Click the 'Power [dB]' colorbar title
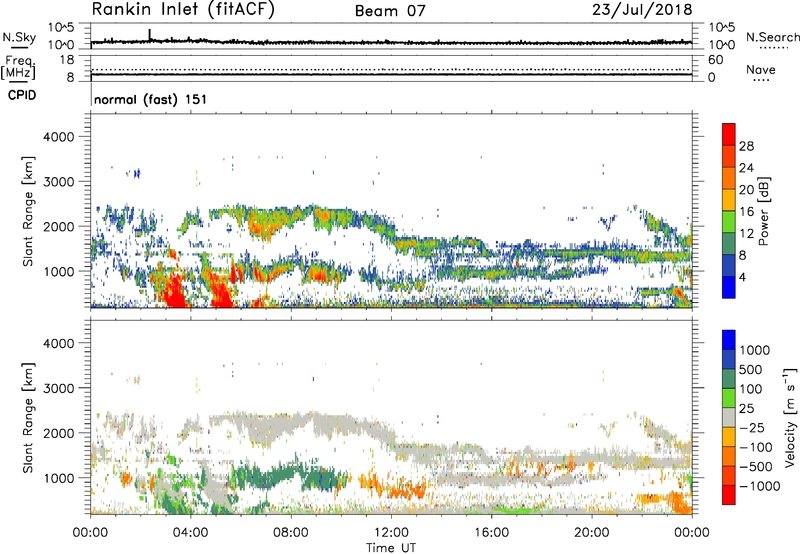The image size is (800, 554). (764, 211)
